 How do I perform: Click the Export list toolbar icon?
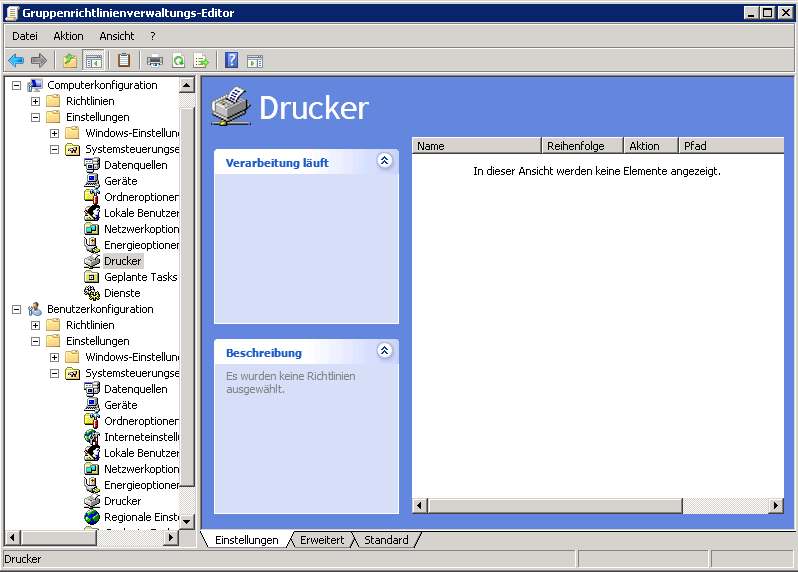201,61
